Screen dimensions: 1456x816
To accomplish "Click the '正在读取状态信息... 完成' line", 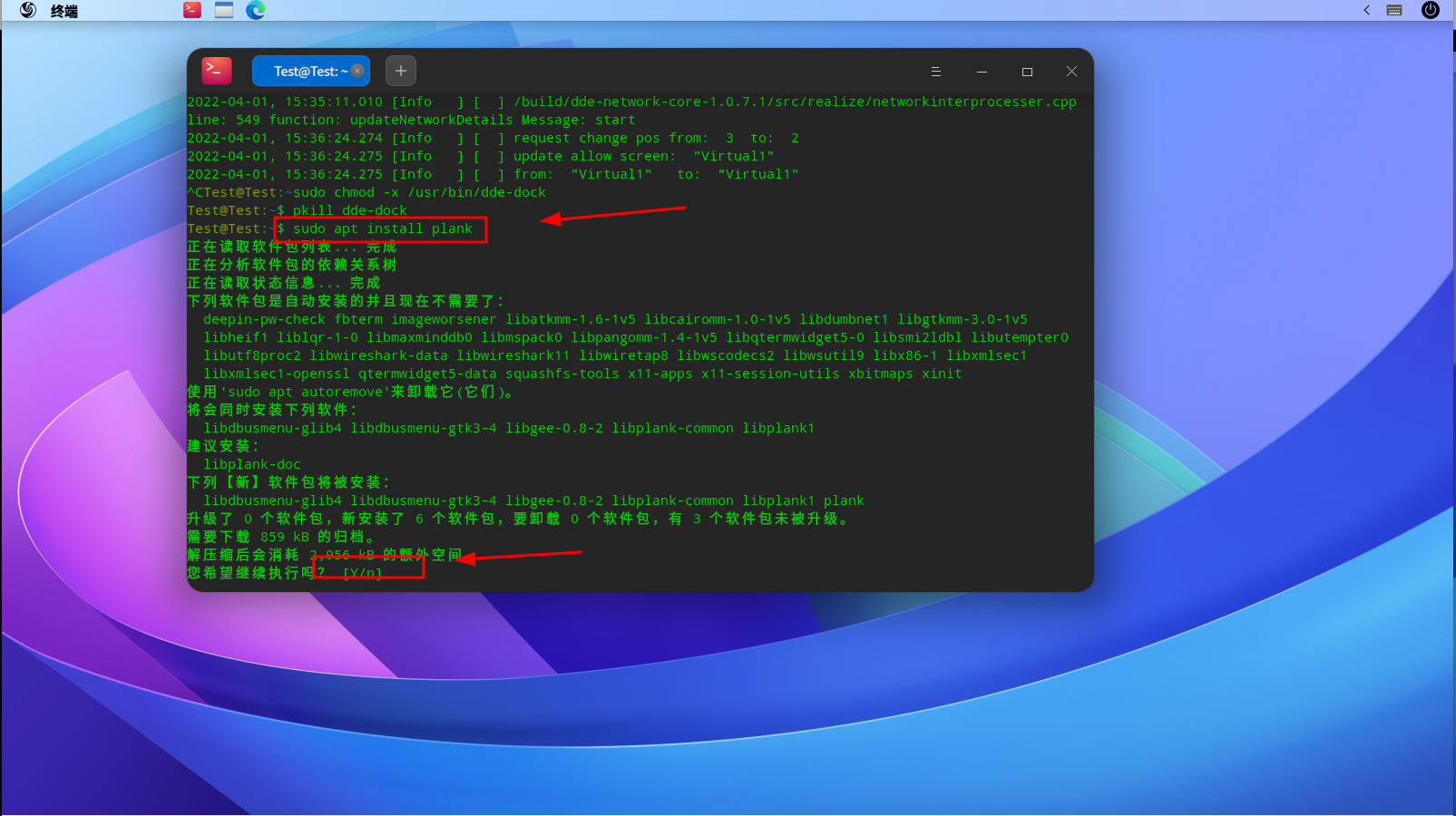I will (284, 283).
